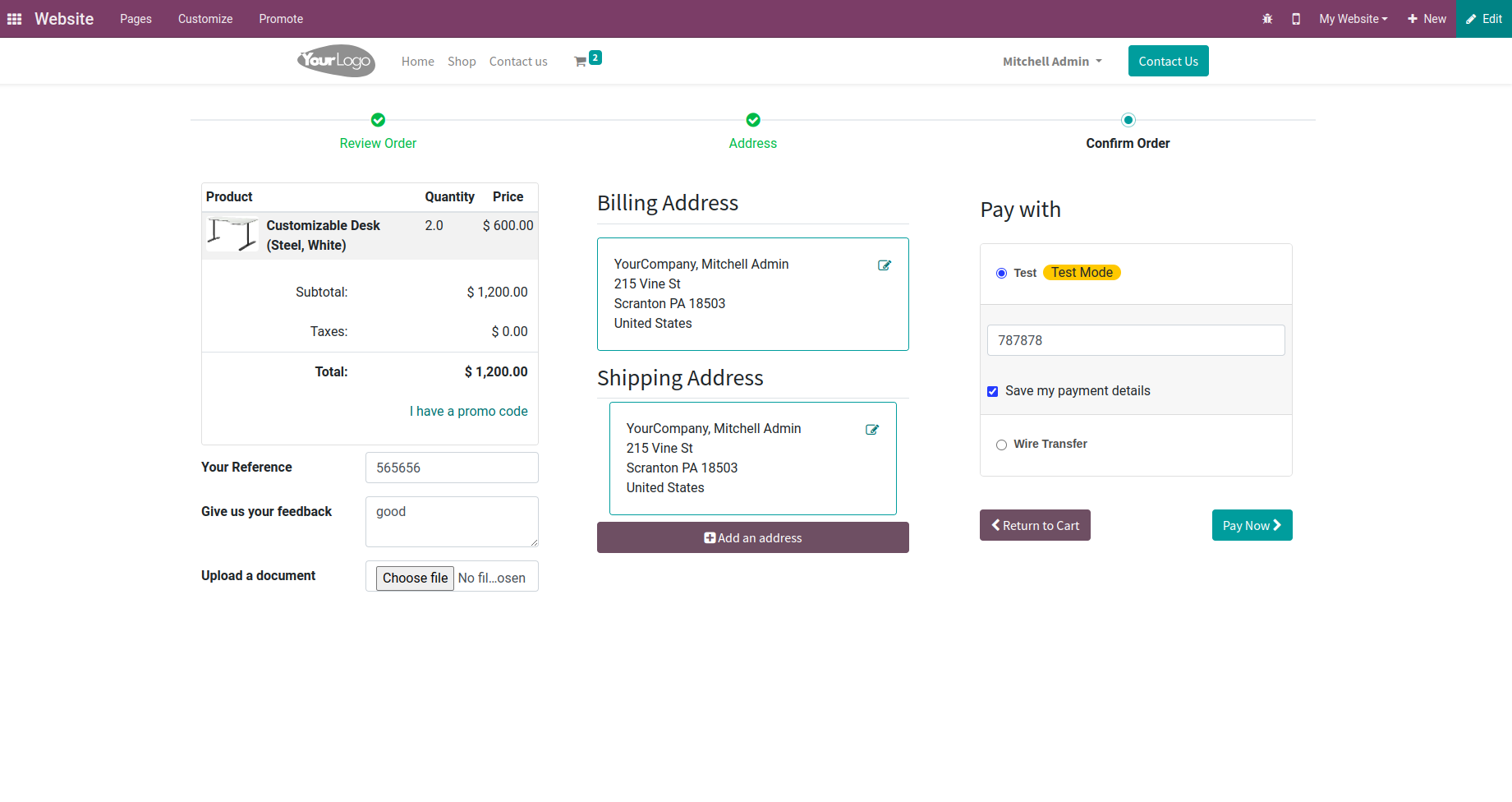The height and width of the screenshot is (802, 1512).
Task: Expand the Mitchell Admin user dropdown
Action: (x=1052, y=62)
